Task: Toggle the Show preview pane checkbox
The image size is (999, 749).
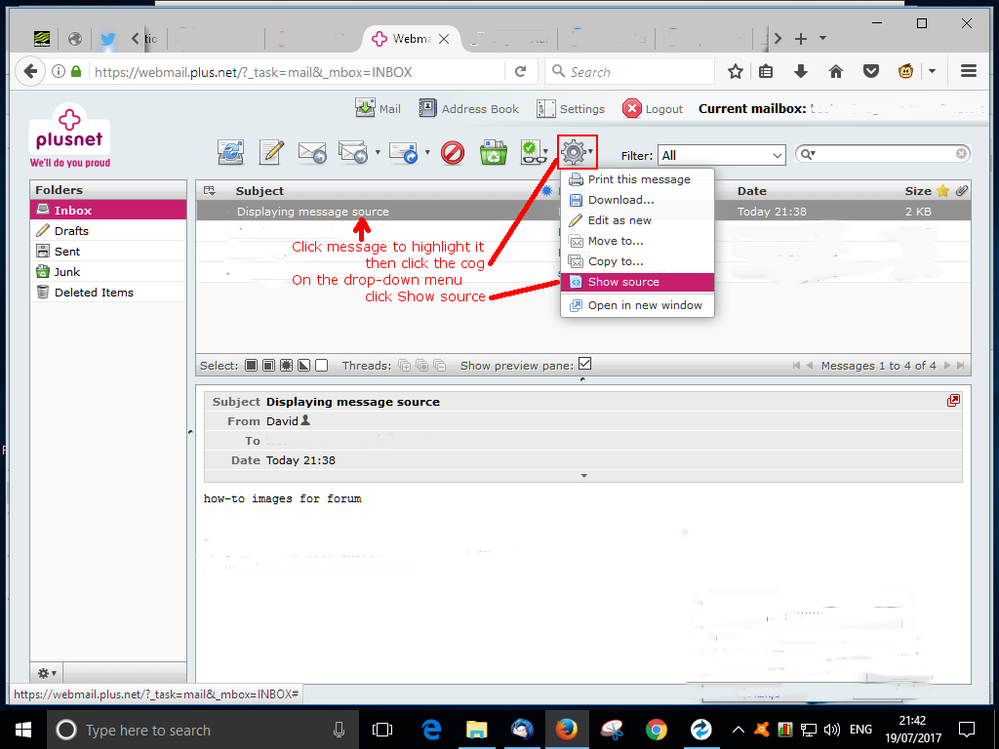Action: click(x=585, y=364)
